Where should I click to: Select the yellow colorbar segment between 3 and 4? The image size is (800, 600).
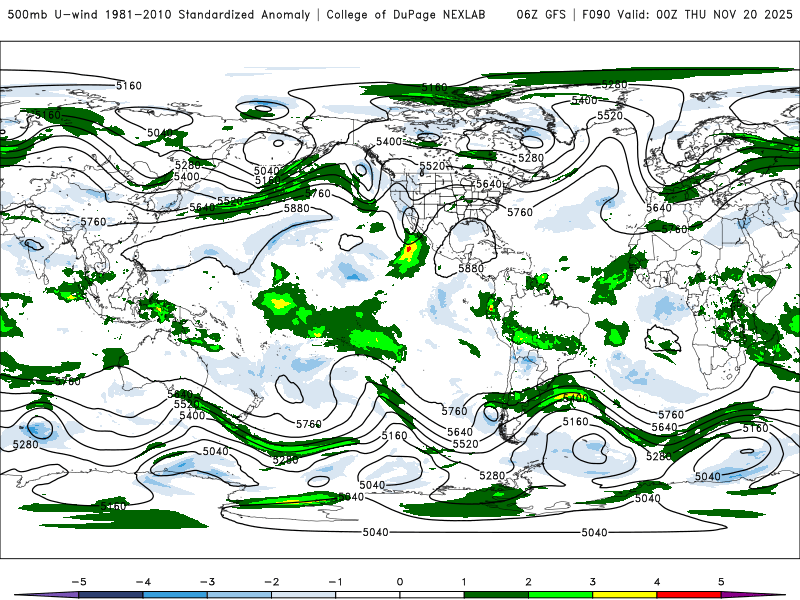[624, 595]
